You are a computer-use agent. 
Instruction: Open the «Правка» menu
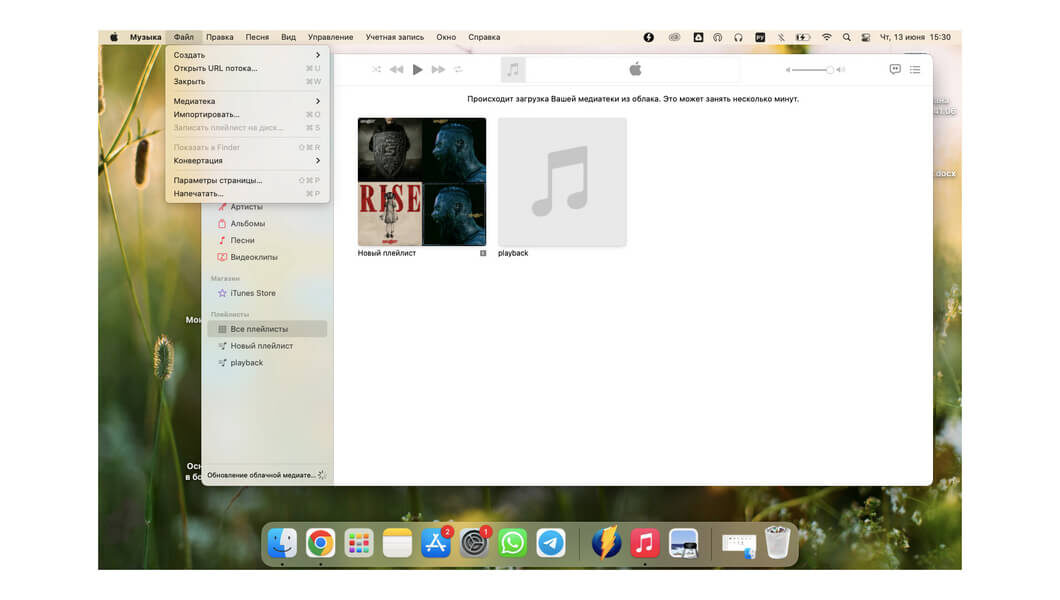[x=220, y=36]
